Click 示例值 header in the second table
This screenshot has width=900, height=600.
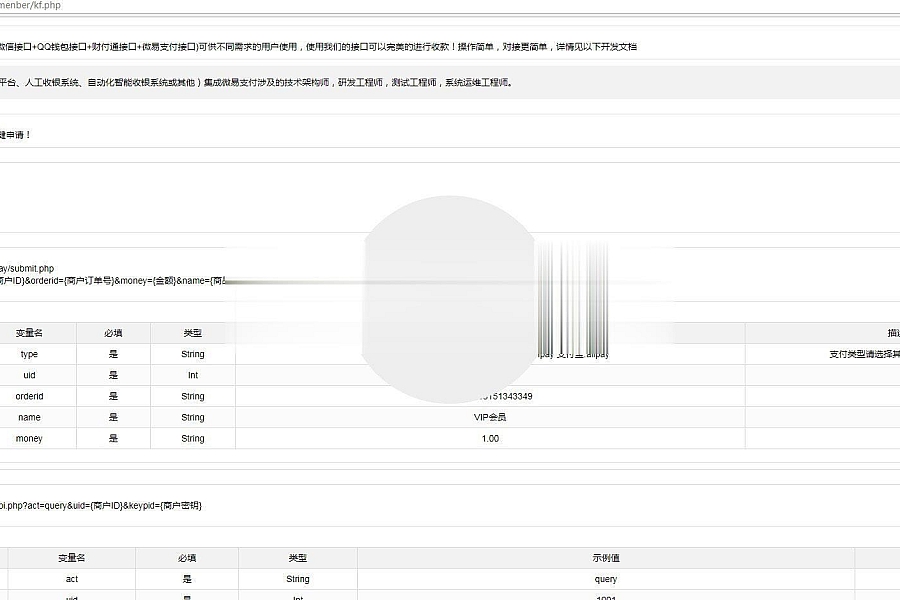click(x=606, y=558)
